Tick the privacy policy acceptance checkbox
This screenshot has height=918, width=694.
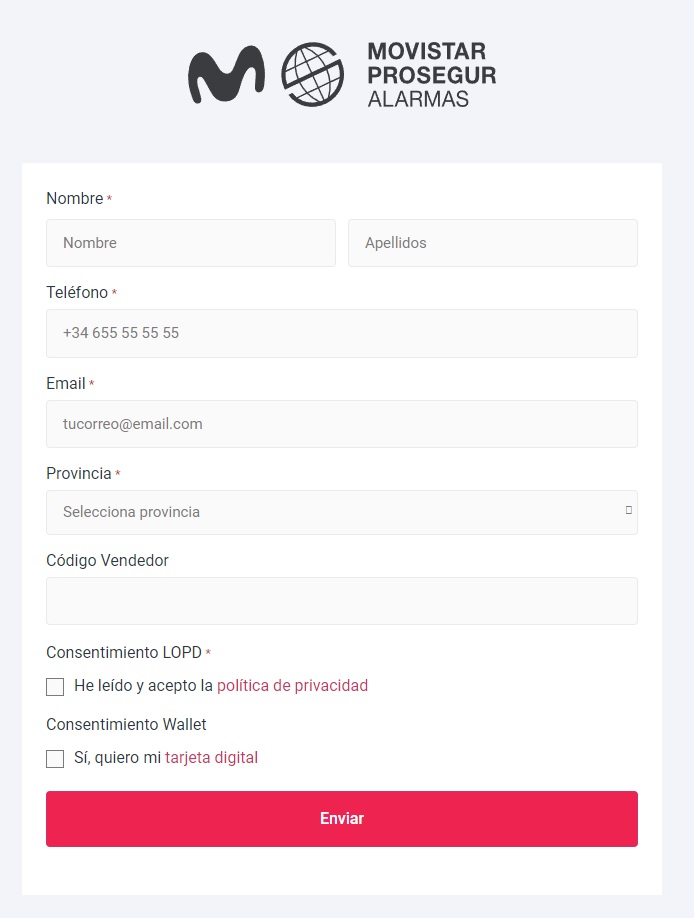pyautogui.click(x=55, y=687)
